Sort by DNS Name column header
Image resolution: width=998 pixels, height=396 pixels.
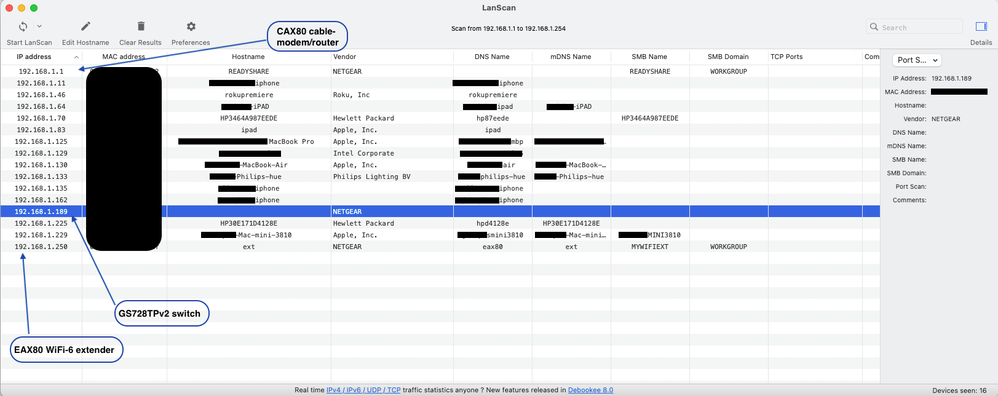(492, 57)
